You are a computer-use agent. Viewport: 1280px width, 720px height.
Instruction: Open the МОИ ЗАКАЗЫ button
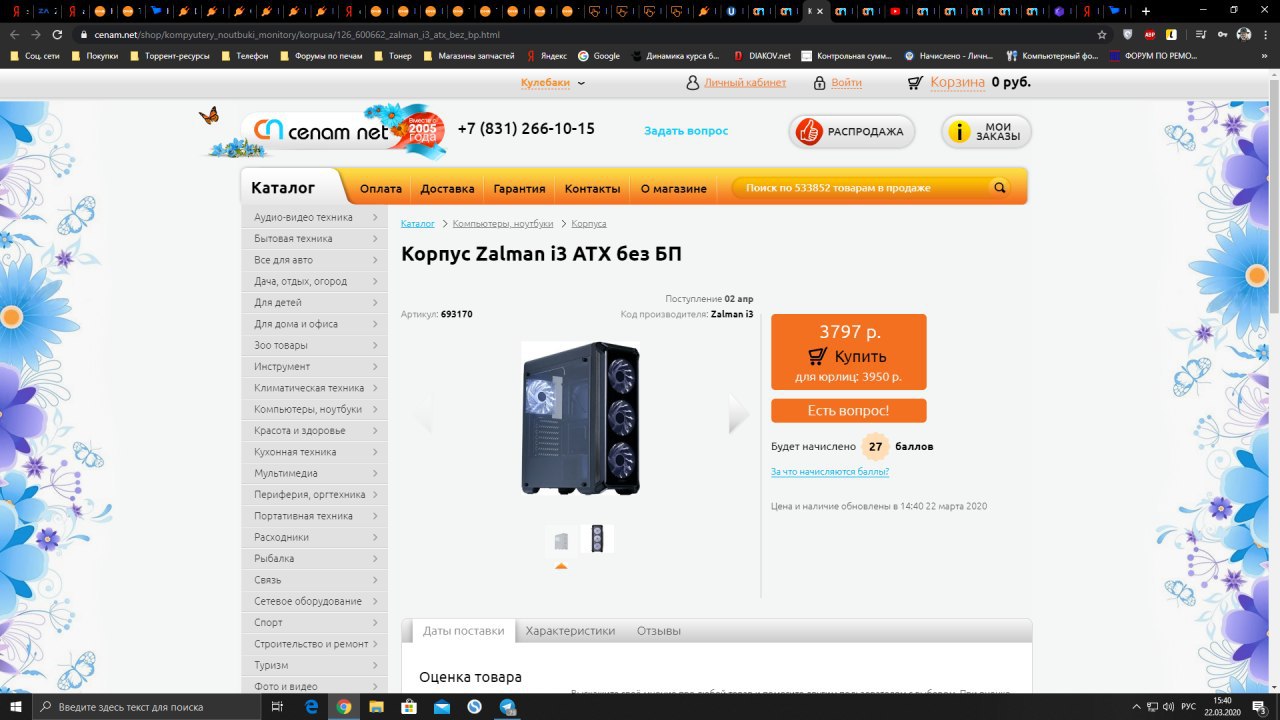(987, 131)
